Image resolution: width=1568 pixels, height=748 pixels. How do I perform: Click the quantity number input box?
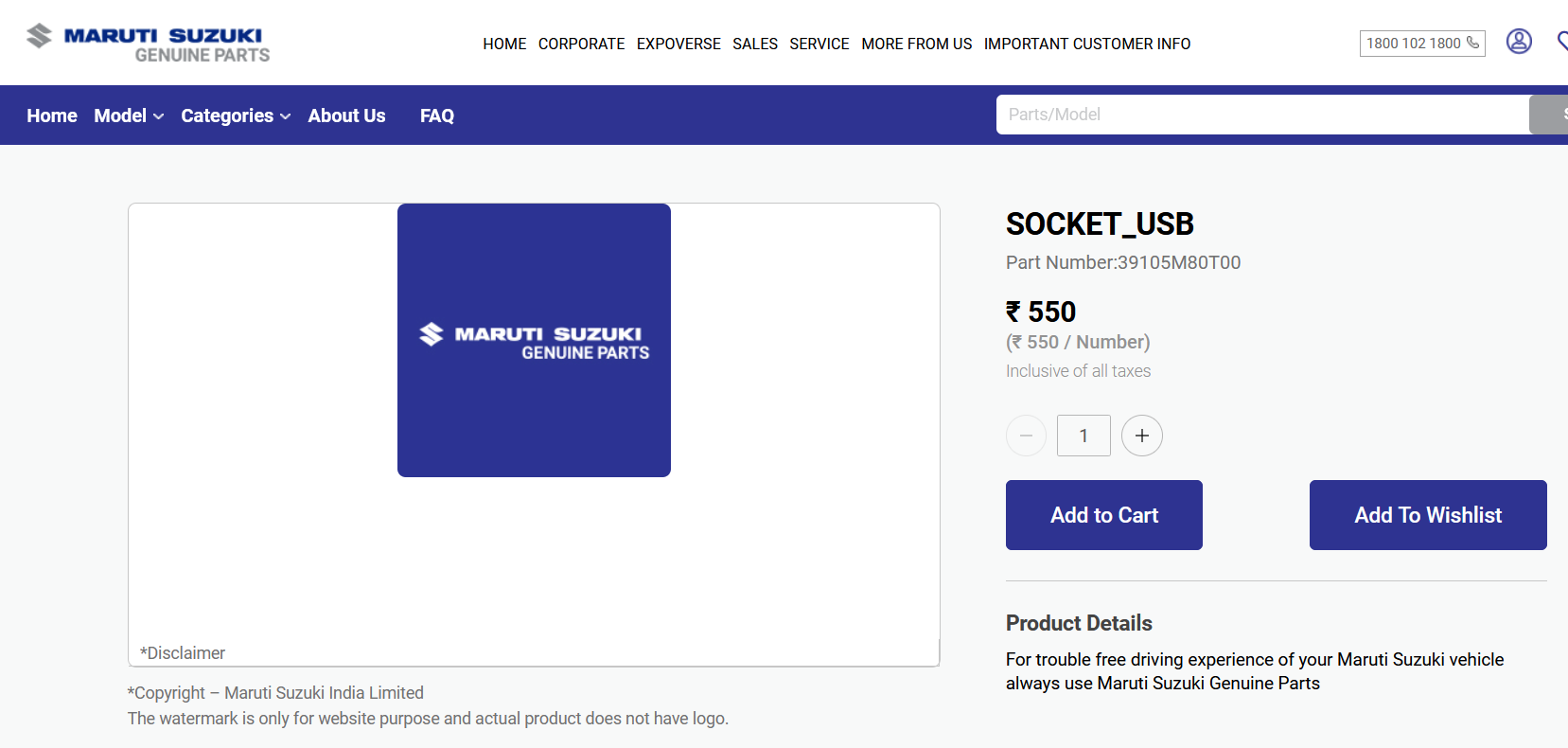coord(1084,436)
